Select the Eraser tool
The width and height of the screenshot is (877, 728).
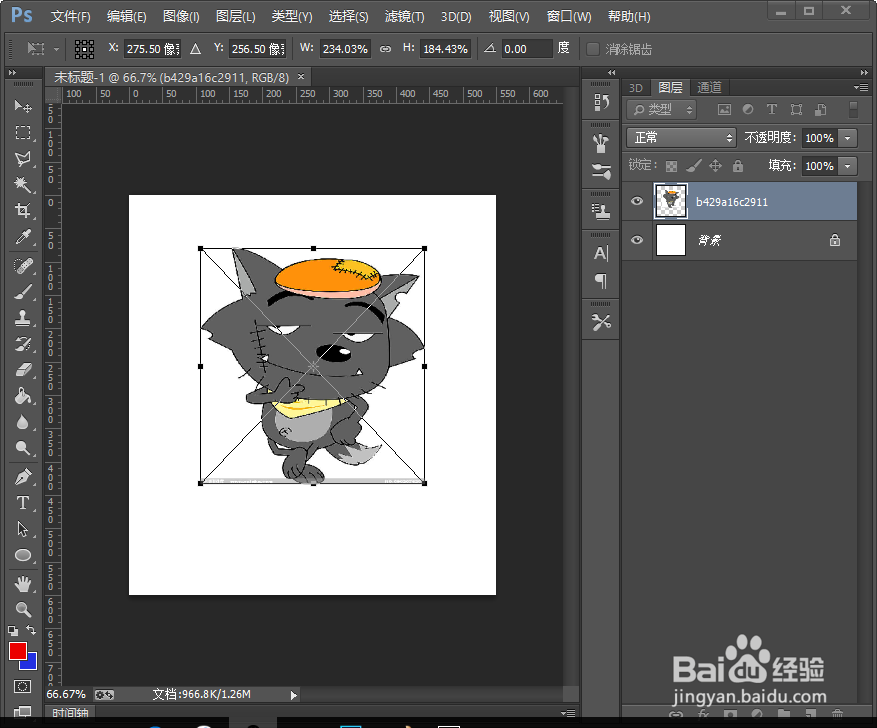(x=23, y=370)
